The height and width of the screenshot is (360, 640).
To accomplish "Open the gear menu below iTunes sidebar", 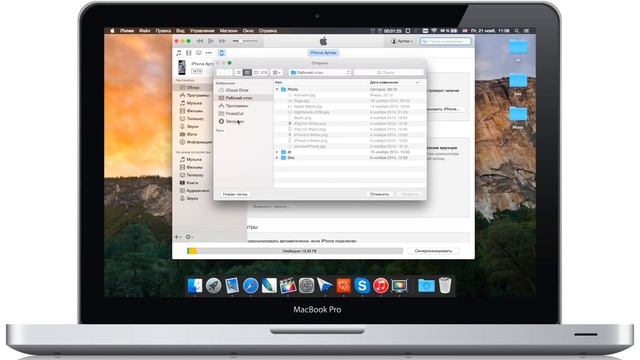I will click(x=189, y=237).
